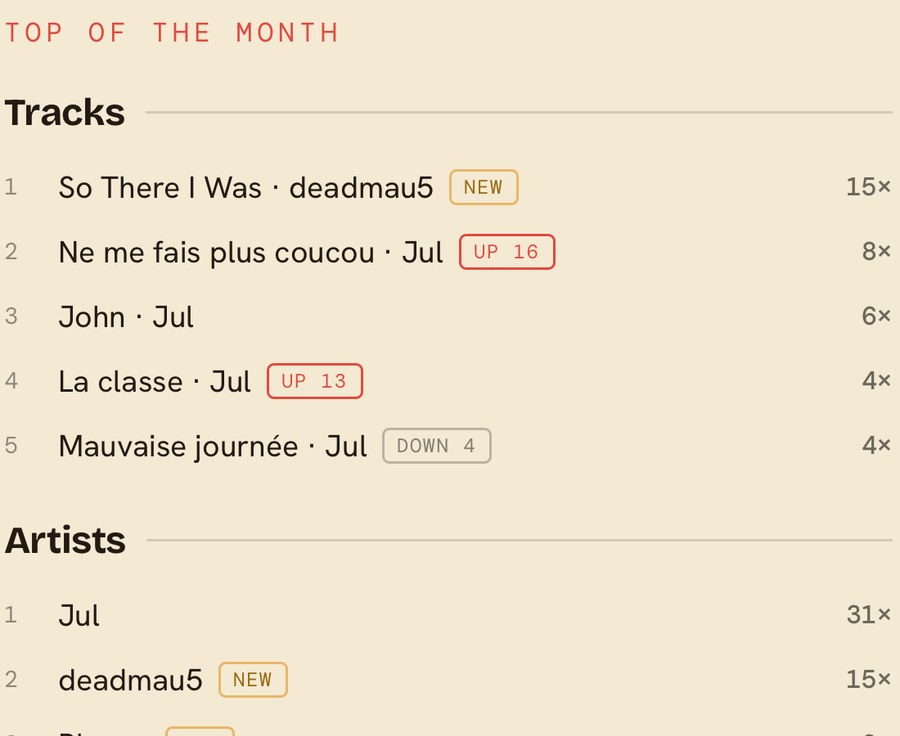Click the Tracks section heading
The height and width of the screenshot is (736, 900).
coord(65,112)
